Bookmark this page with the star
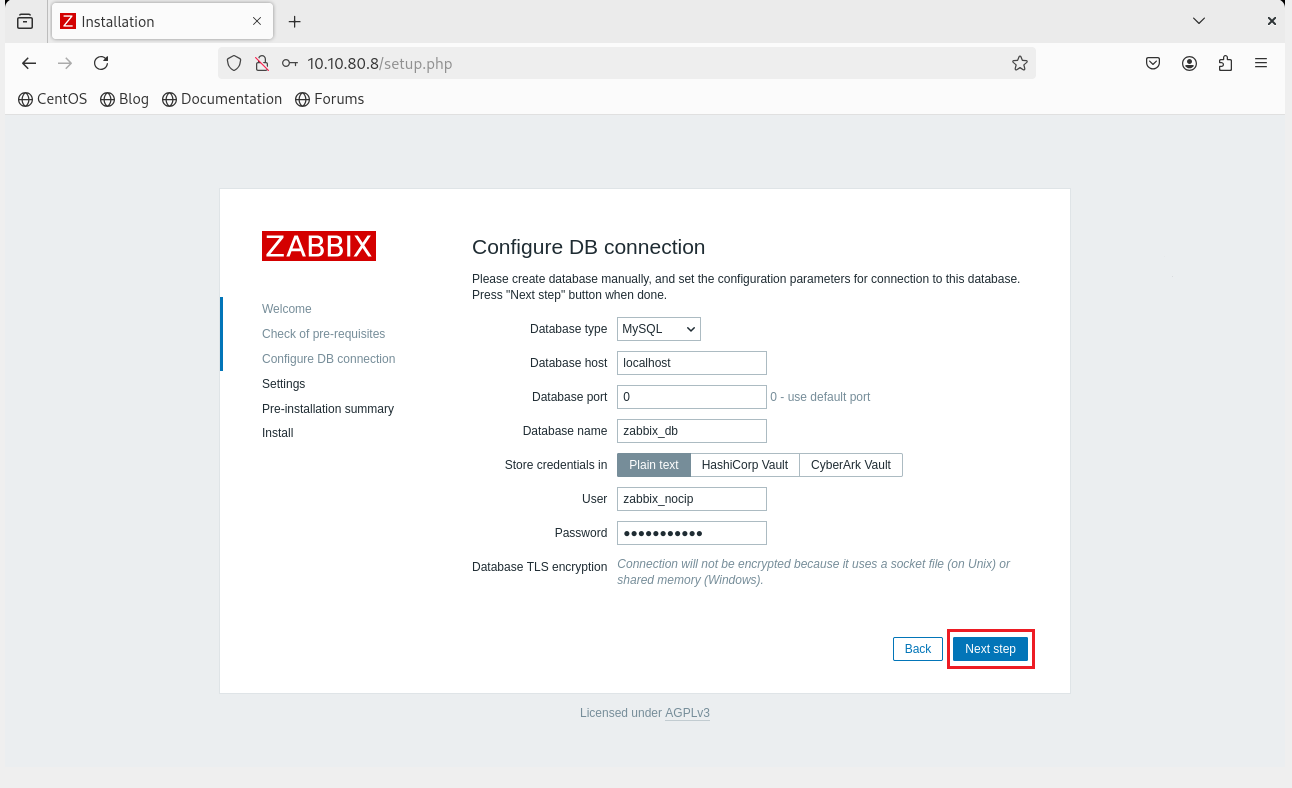 (x=1020, y=63)
